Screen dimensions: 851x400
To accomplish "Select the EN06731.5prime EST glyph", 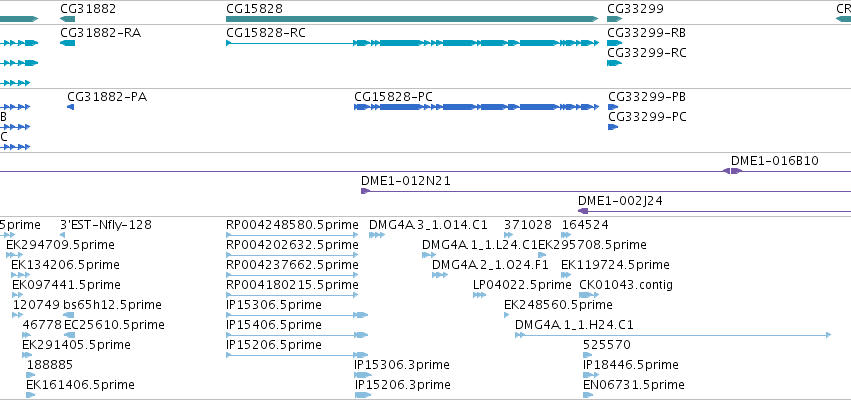I will 588,395.
